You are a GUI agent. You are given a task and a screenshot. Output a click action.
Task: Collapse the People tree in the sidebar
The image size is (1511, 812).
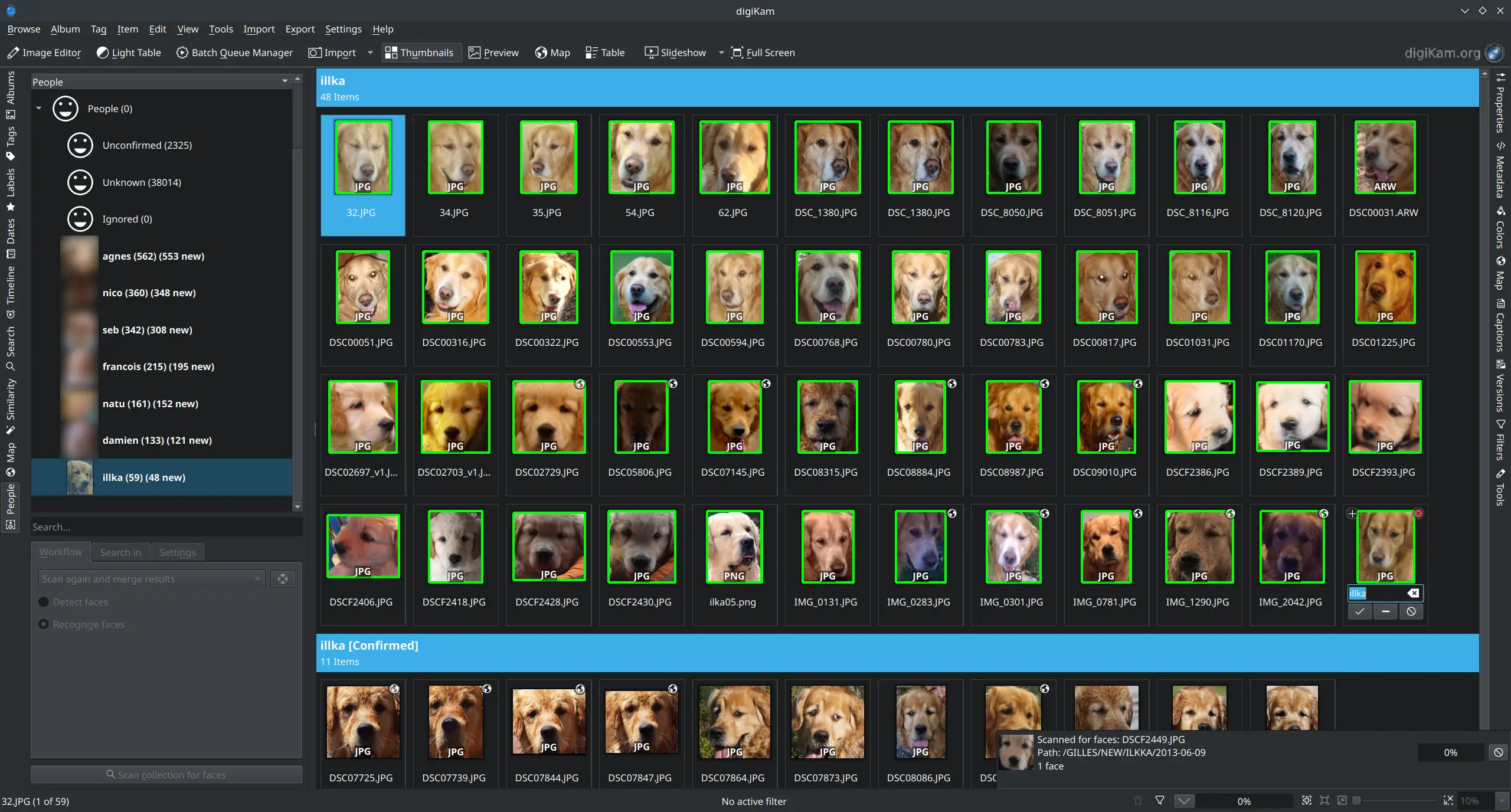[39, 109]
